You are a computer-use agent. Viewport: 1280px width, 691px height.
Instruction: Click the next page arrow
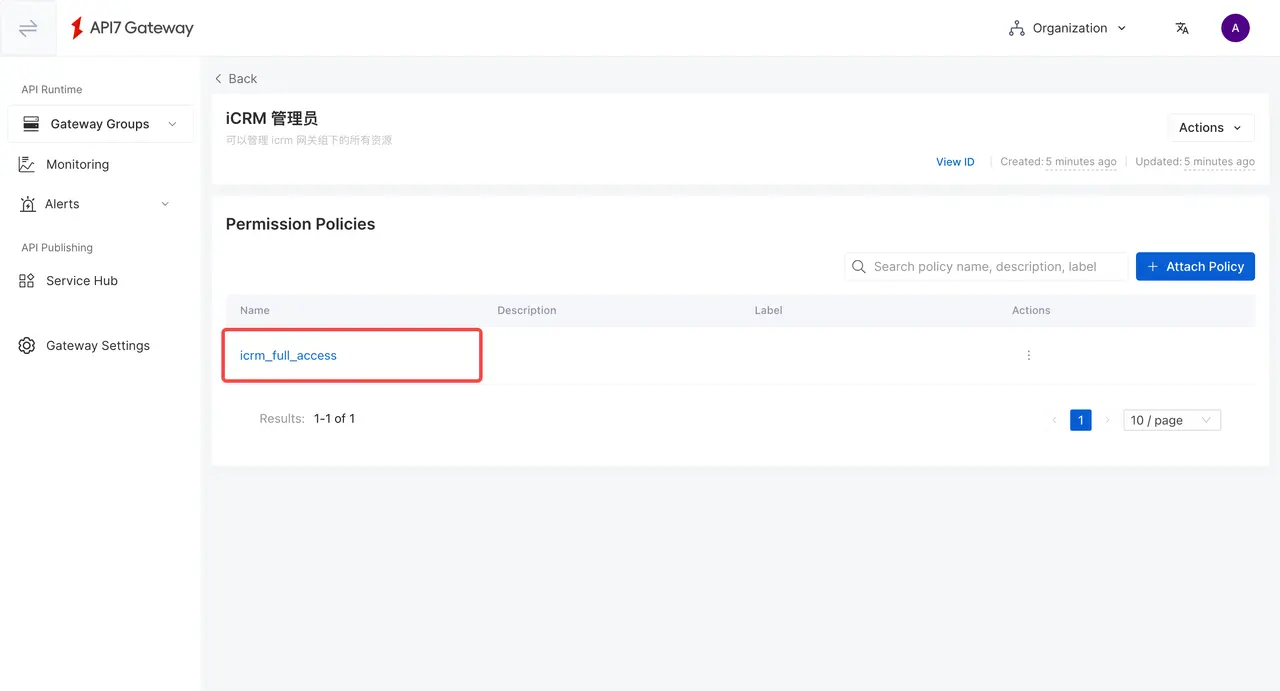point(1107,420)
